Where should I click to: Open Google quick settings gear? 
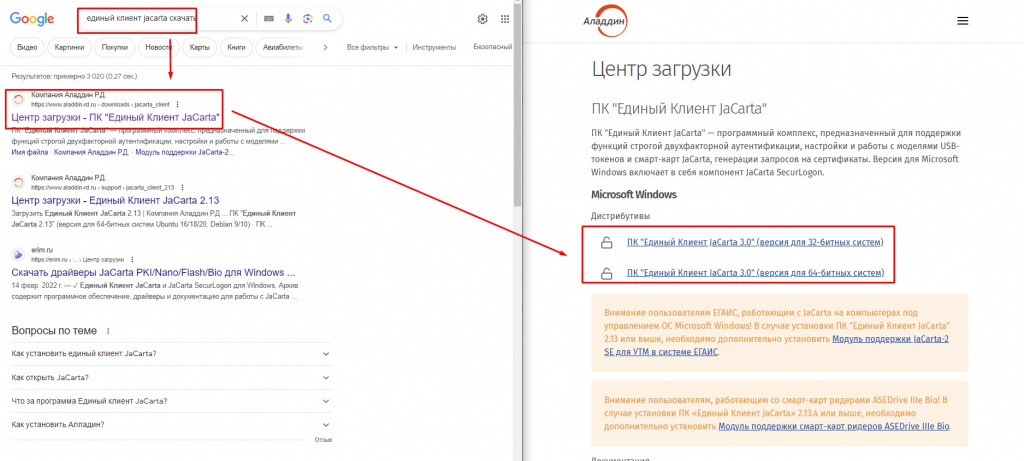483,19
